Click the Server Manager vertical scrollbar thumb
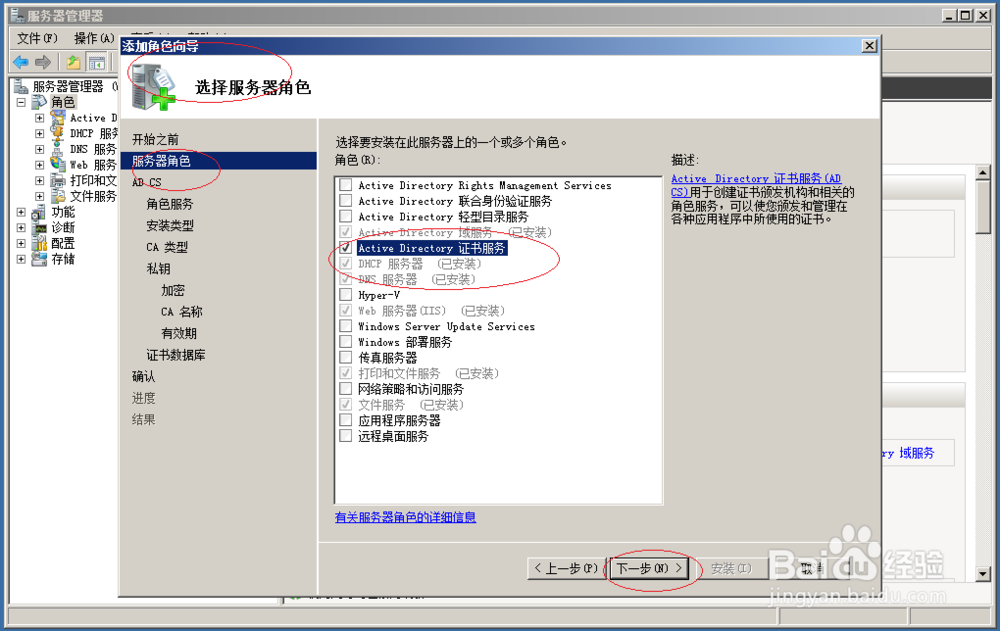 (983, 207)
